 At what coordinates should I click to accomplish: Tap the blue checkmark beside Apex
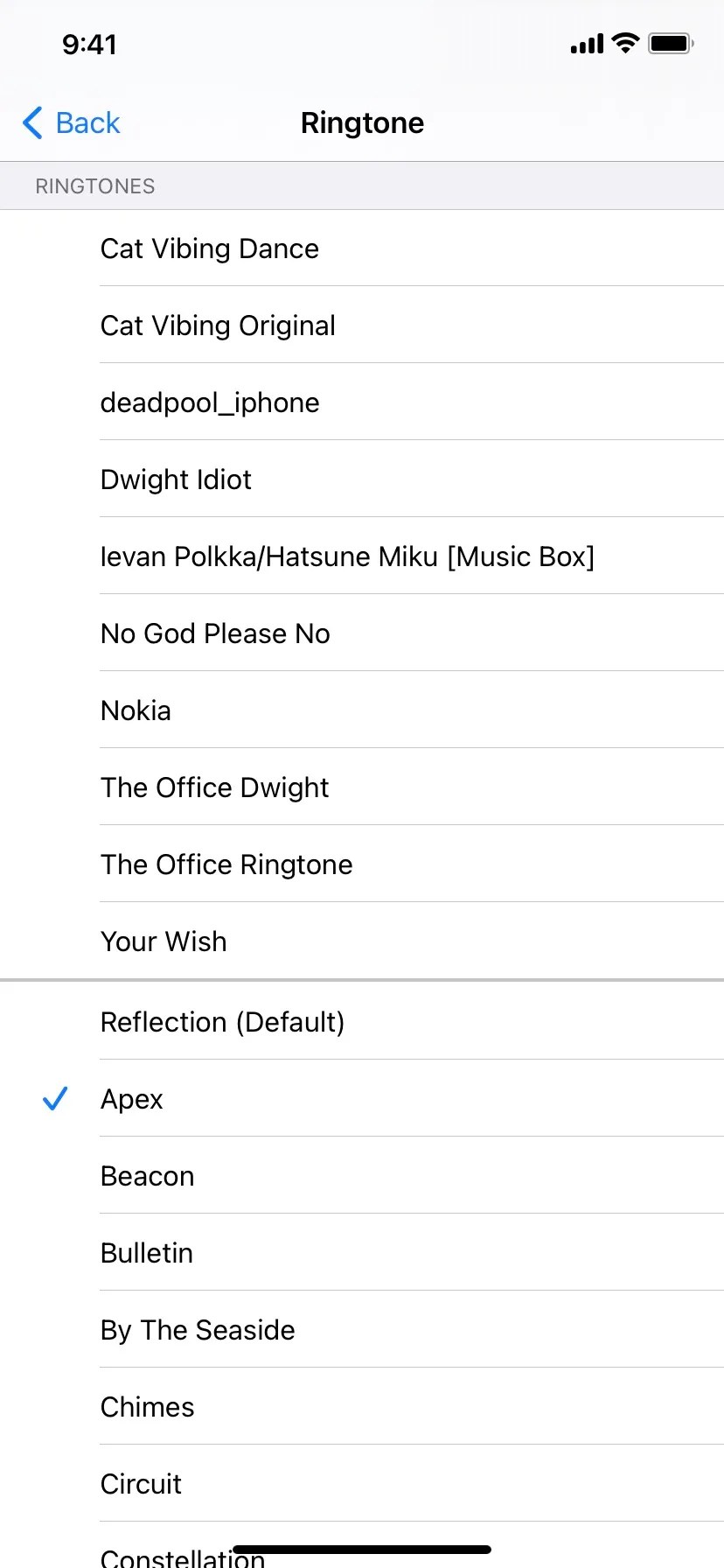(54, 1098)
